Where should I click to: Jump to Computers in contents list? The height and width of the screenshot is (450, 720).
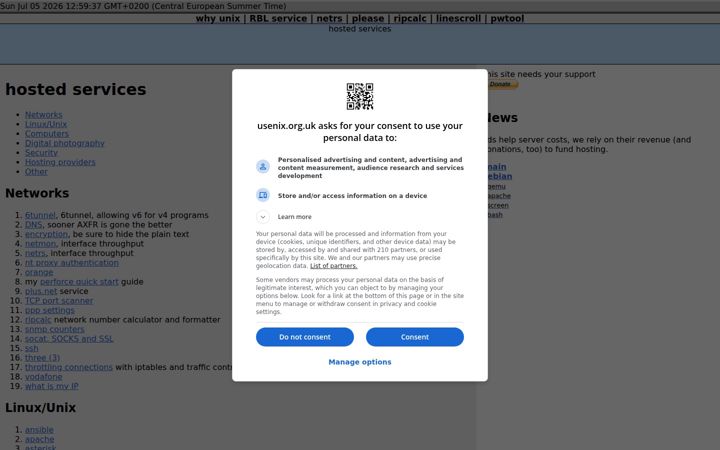pos(47,134)
